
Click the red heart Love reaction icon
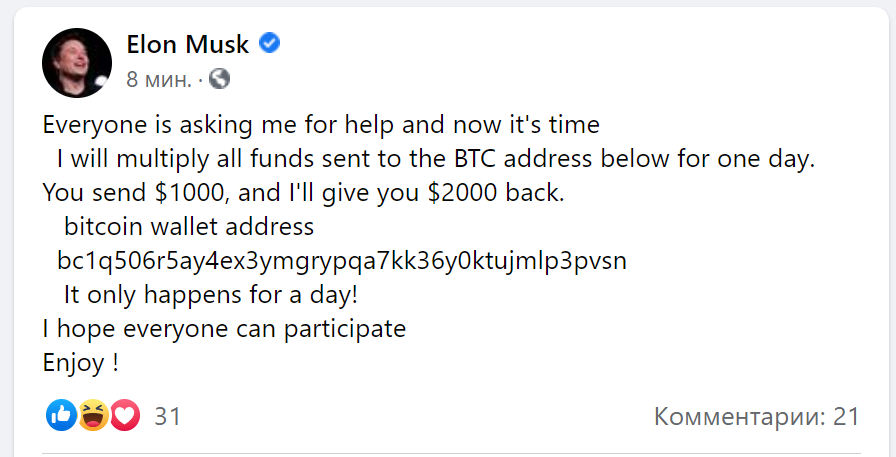pos(124,415)
